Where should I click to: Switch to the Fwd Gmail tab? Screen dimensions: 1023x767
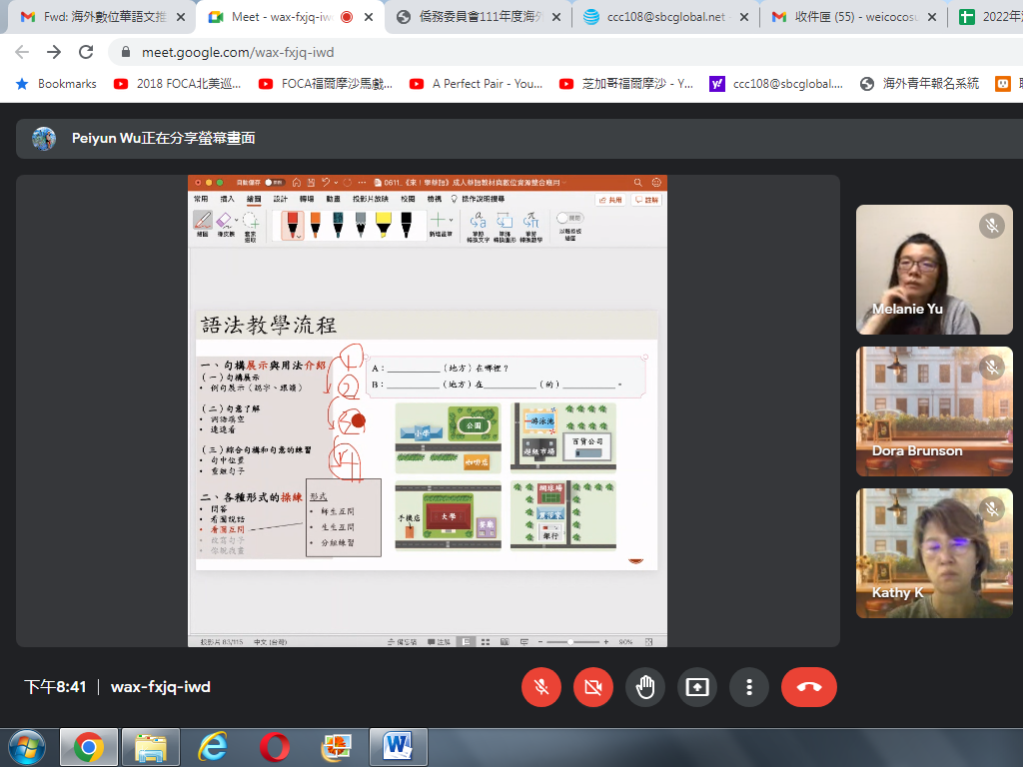(x=95, y=17)
